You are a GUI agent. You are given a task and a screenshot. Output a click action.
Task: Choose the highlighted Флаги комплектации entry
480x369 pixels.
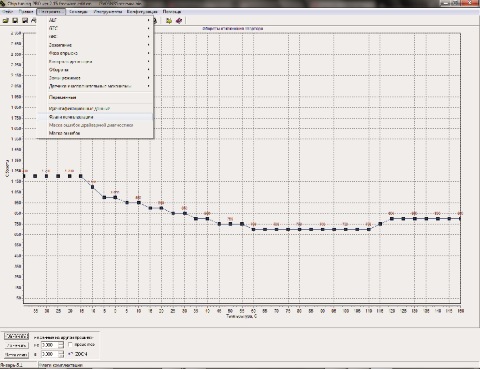pyautogui.click(x=95, y=117)
